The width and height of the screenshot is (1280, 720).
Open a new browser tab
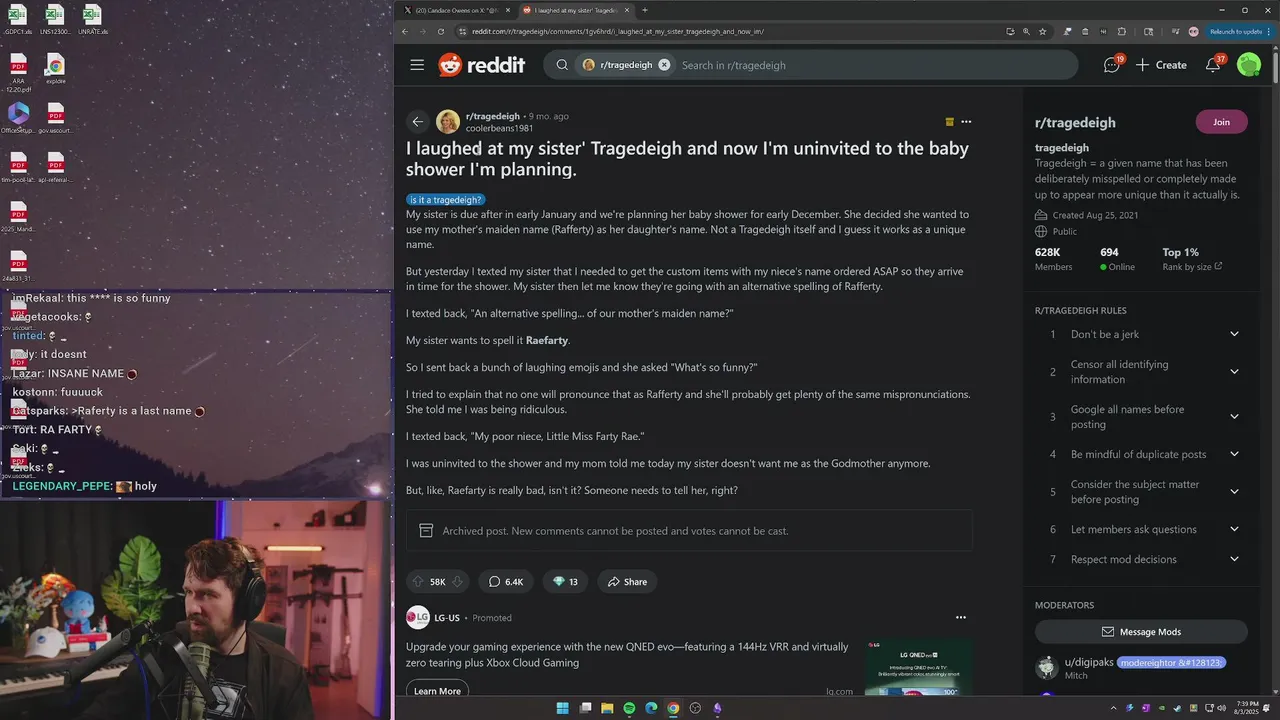coord(645,10)
